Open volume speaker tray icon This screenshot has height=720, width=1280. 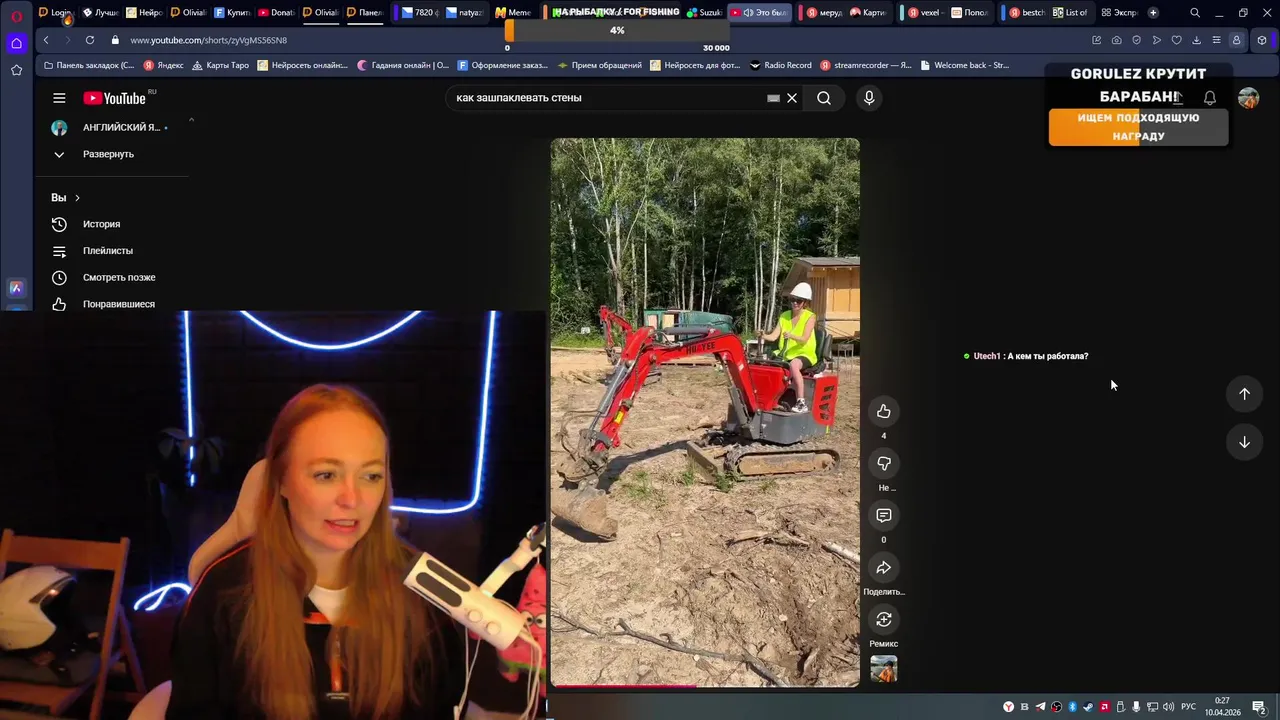coord(1168,707)
